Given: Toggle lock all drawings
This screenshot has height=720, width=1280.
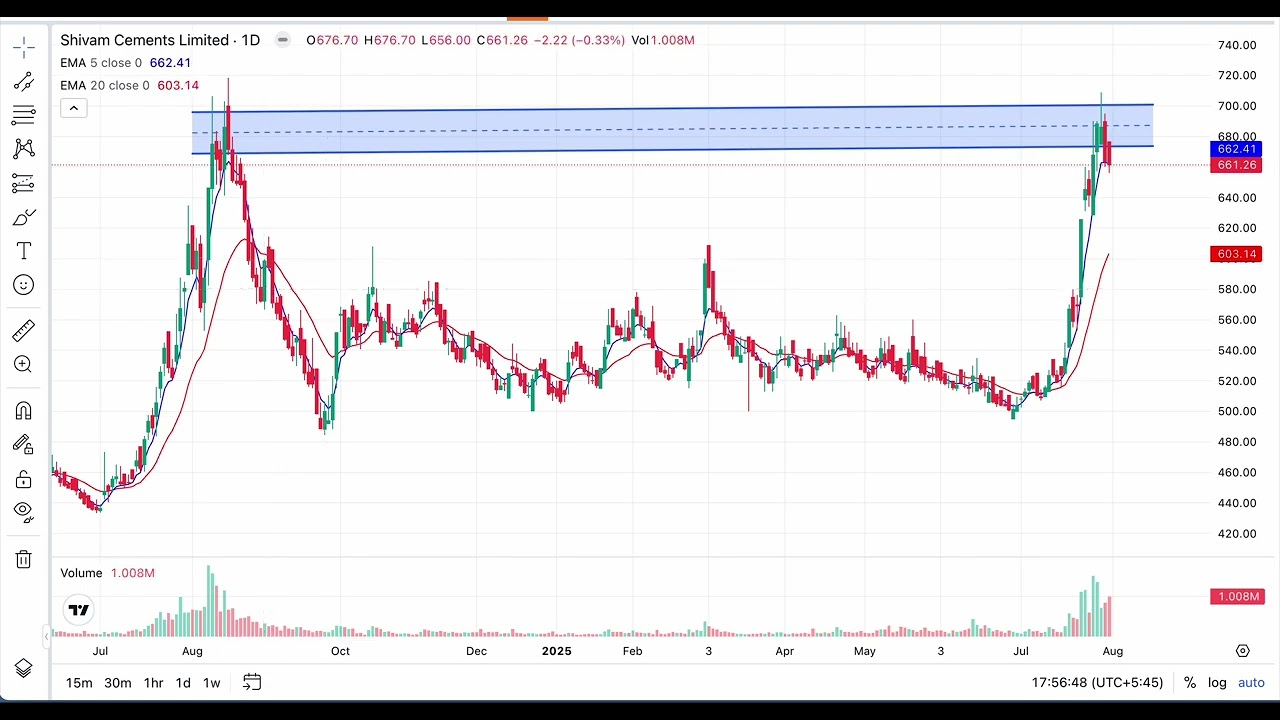Looking at the screenshot, I should pos(24,479).
